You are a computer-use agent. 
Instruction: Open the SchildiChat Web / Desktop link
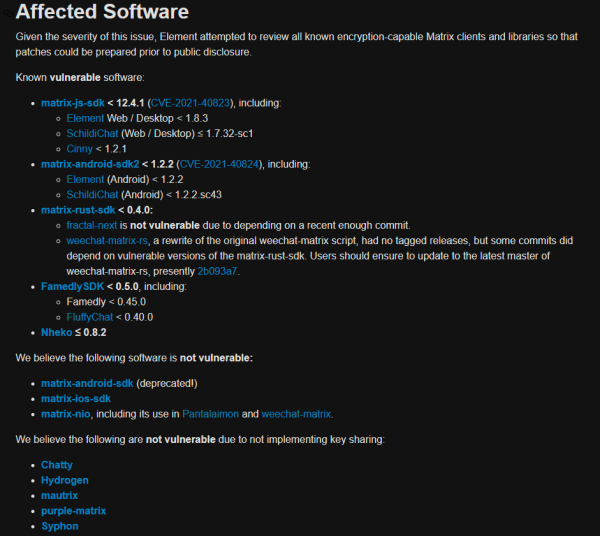click(94, 133)
